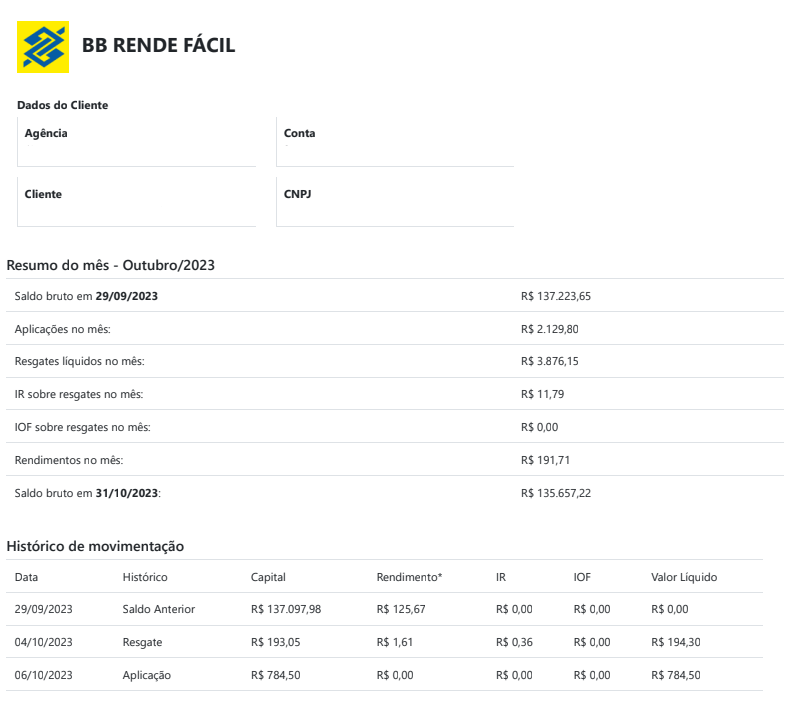
Task: Click the Rendimento* column header
Action: (409, 577)
